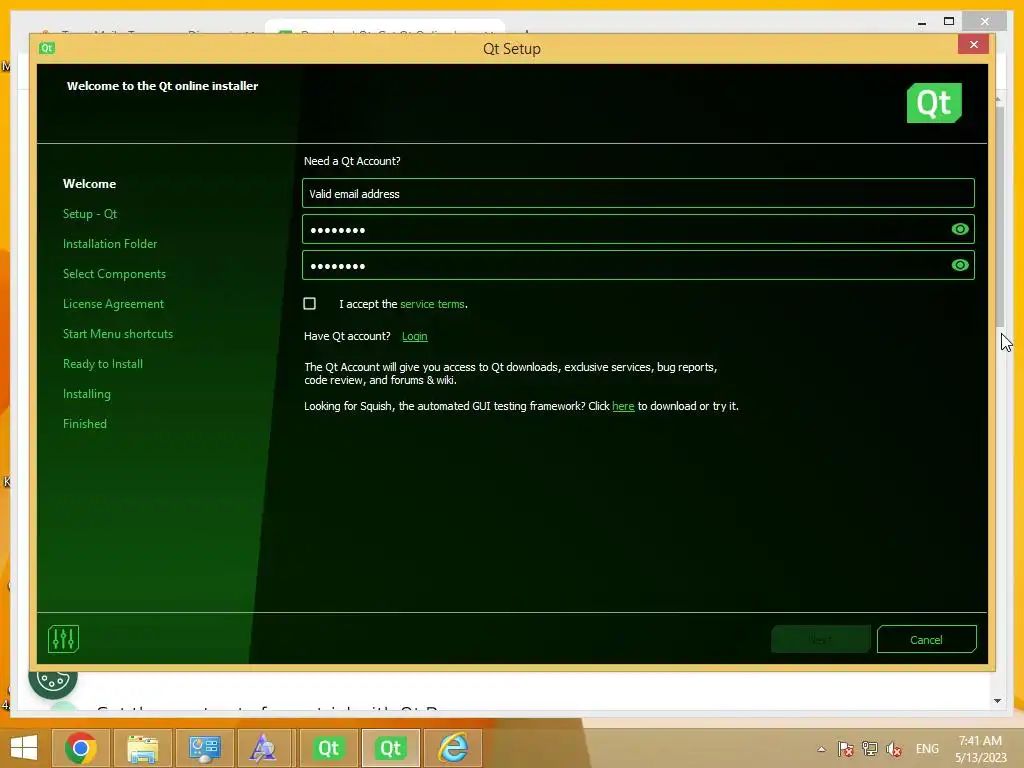The width and height of the screenshot is (1024, 768).
Task: Open the service terms link
Action: pos(432,304)
